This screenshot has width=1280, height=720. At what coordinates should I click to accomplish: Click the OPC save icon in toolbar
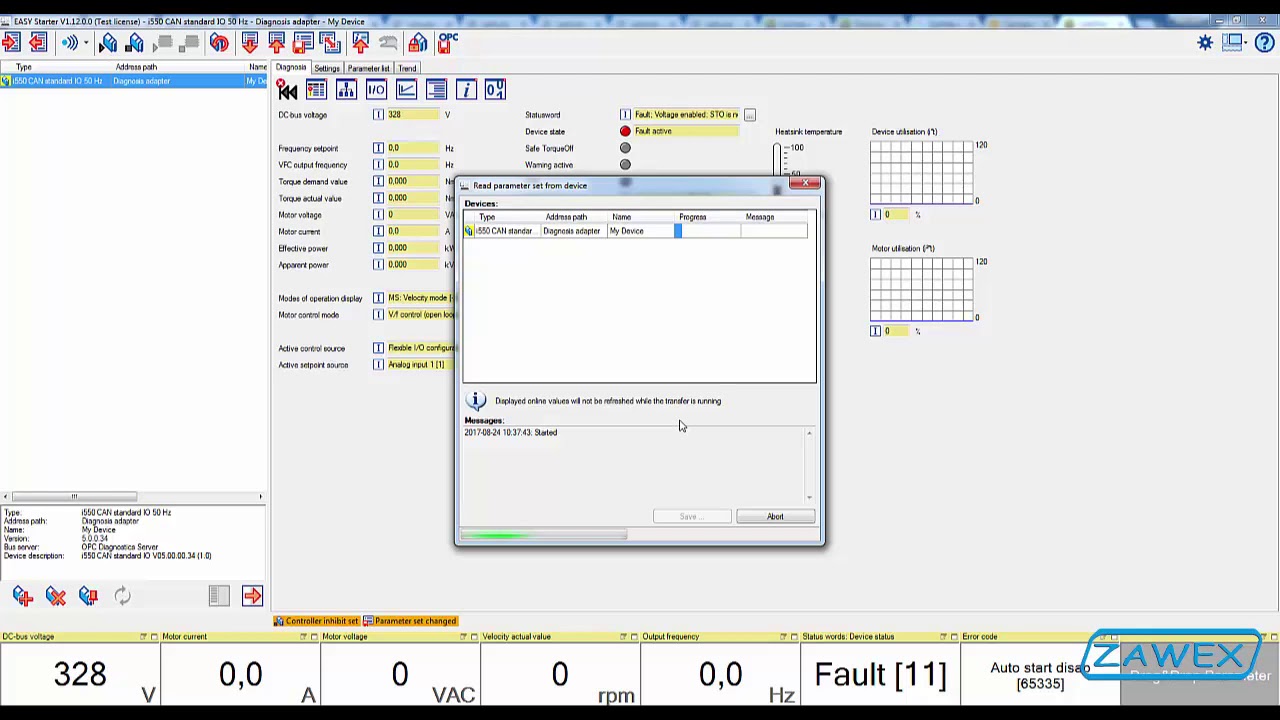coord(447,42)
